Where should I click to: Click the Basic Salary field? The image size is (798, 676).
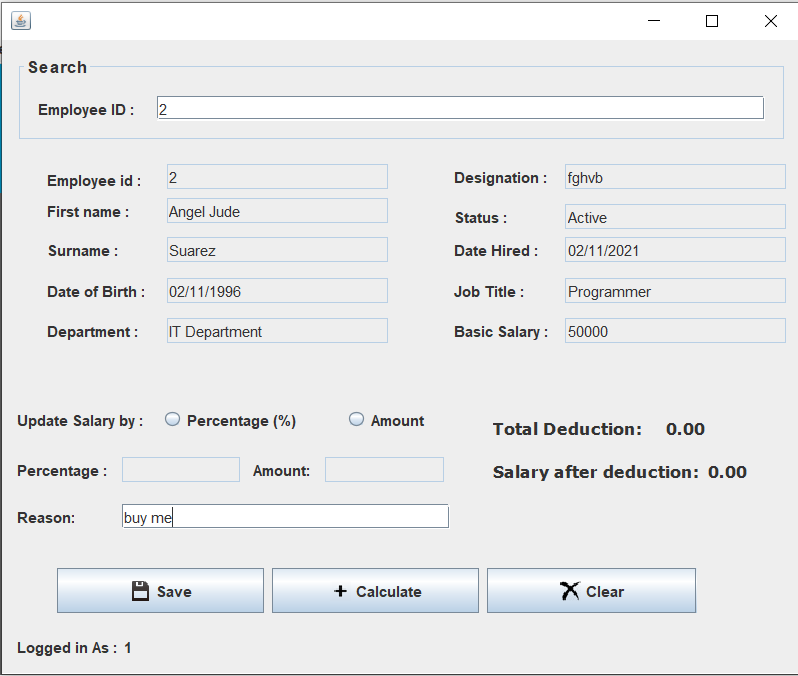tap(675, 331)
